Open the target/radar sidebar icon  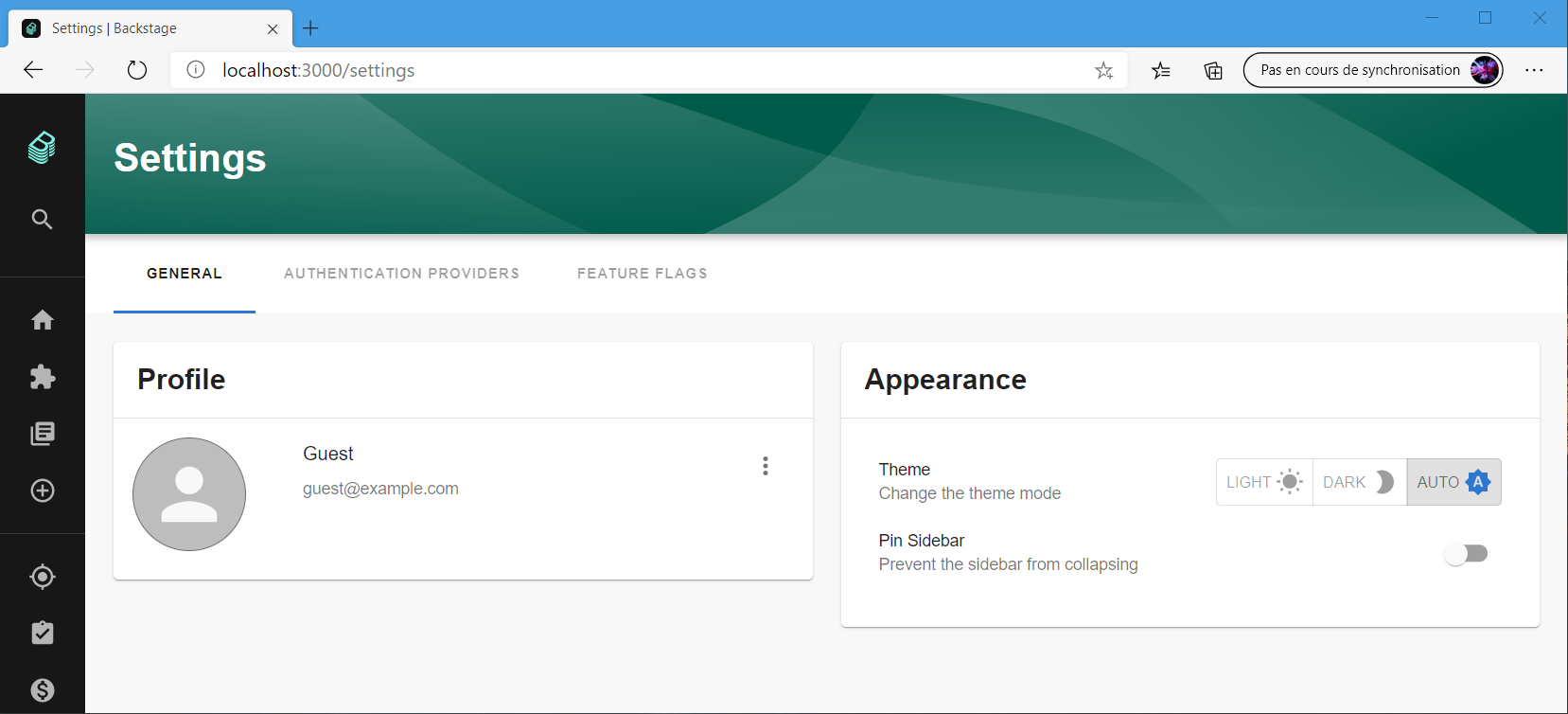coord(43,577)
